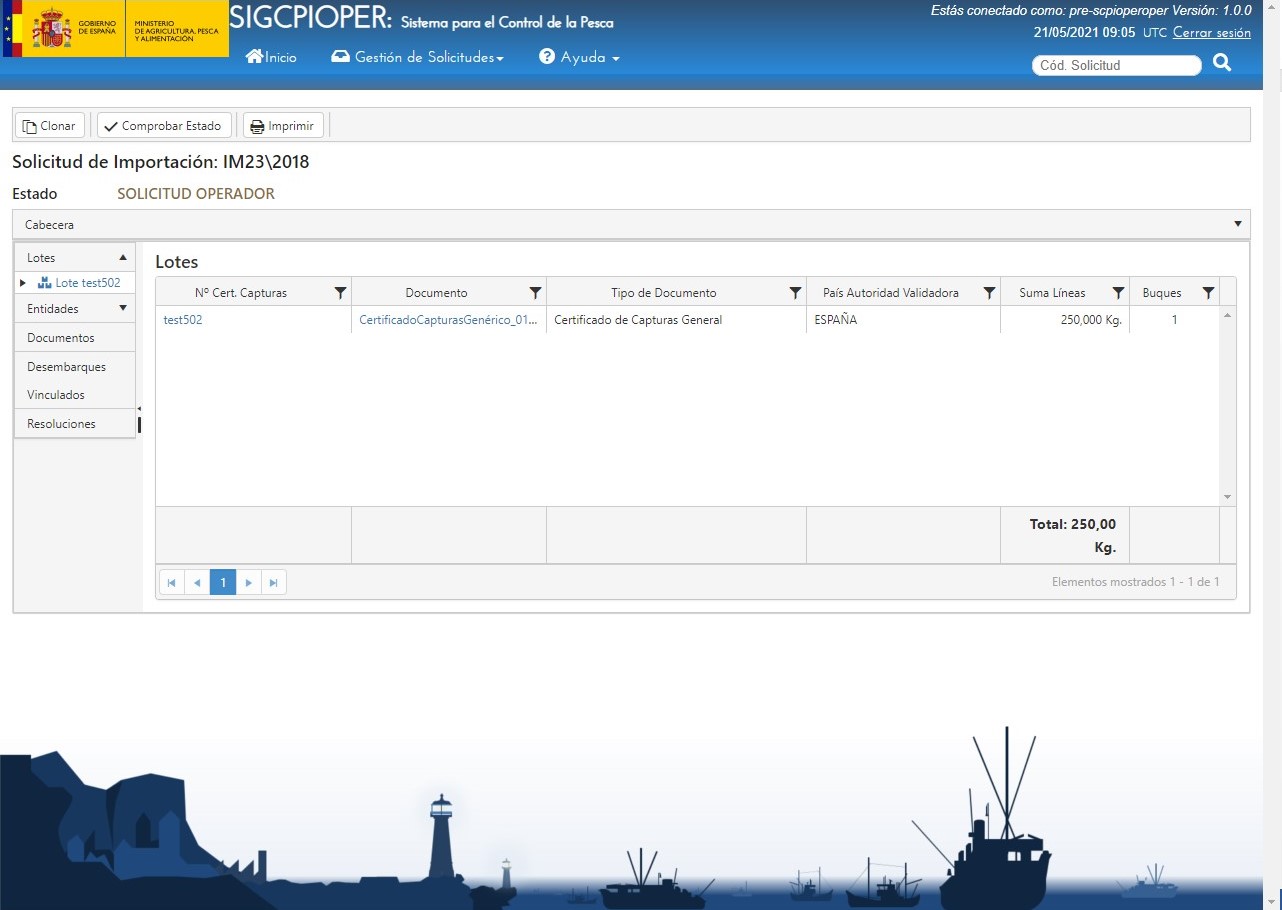
Task: Open filter for Tipo de Documento column
Action: tap(795, 293)
